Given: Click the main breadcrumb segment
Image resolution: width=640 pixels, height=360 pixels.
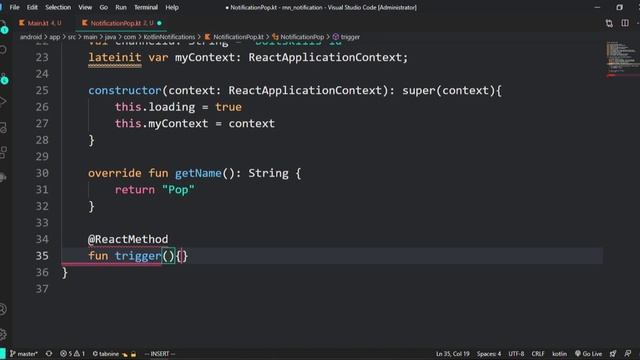Looking at the screenshot, I should pyautogui.click(x=90, y=37).
